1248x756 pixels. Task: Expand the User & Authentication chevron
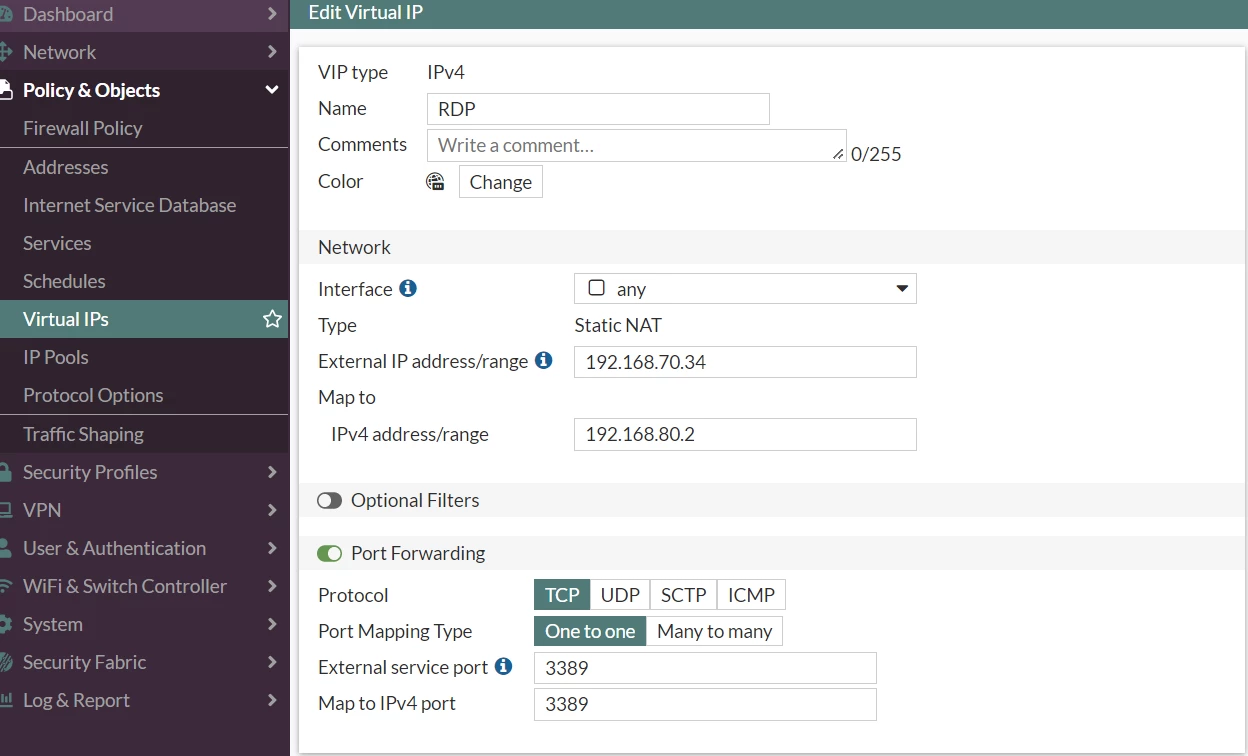coord(272,548)
